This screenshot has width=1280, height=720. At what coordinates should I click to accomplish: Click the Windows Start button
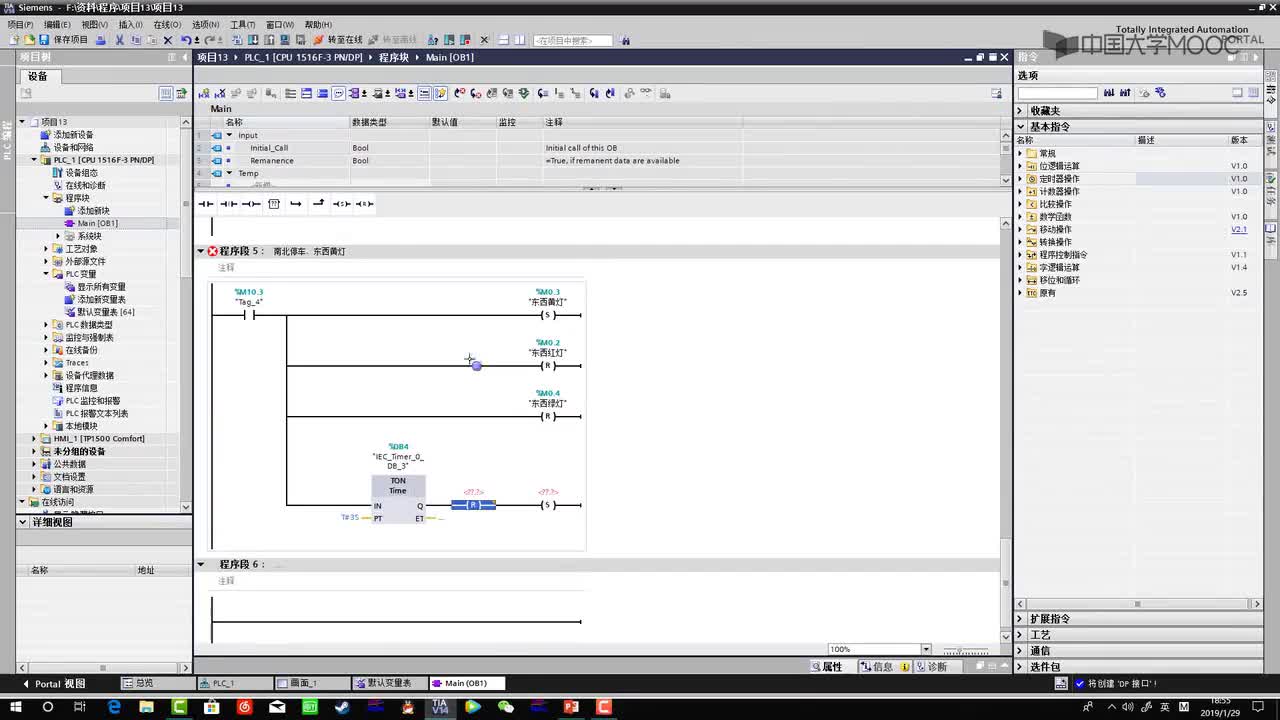[14, 707]
